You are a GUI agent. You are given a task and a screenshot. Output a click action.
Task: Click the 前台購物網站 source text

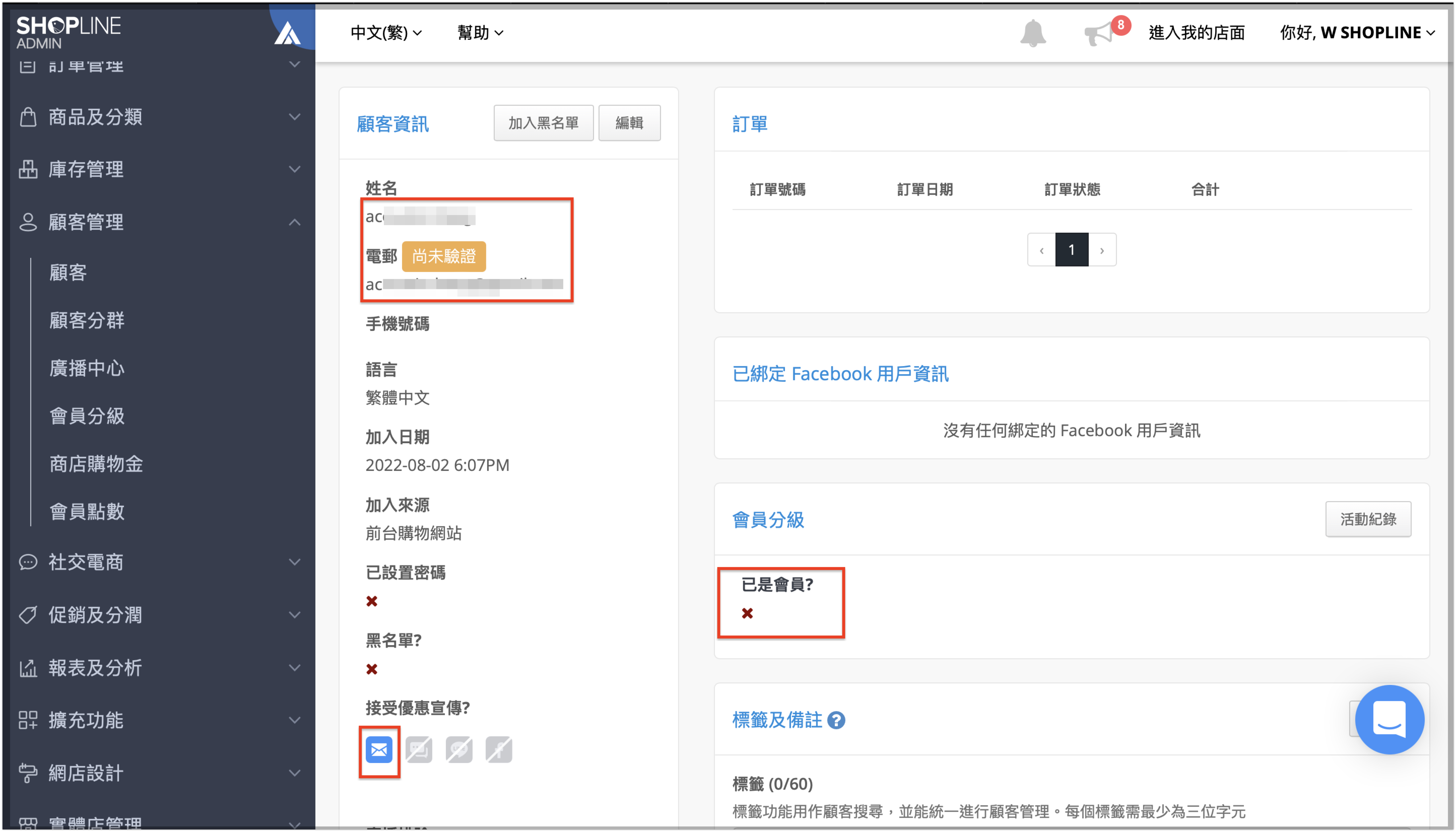(413, 533)
